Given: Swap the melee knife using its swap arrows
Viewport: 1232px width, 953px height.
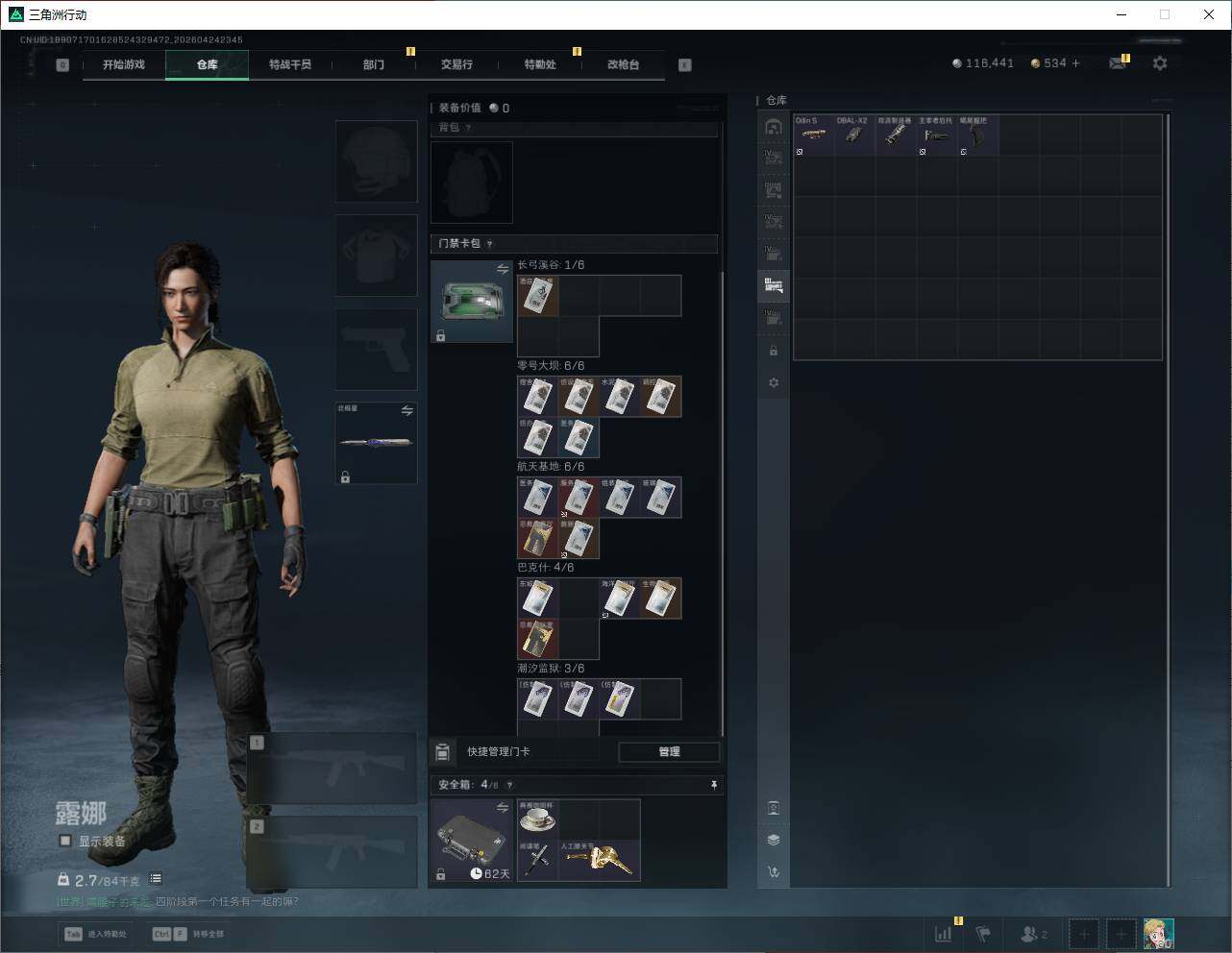Looking at the screenshot, I should pyautogui.click(x=407, y=411).
